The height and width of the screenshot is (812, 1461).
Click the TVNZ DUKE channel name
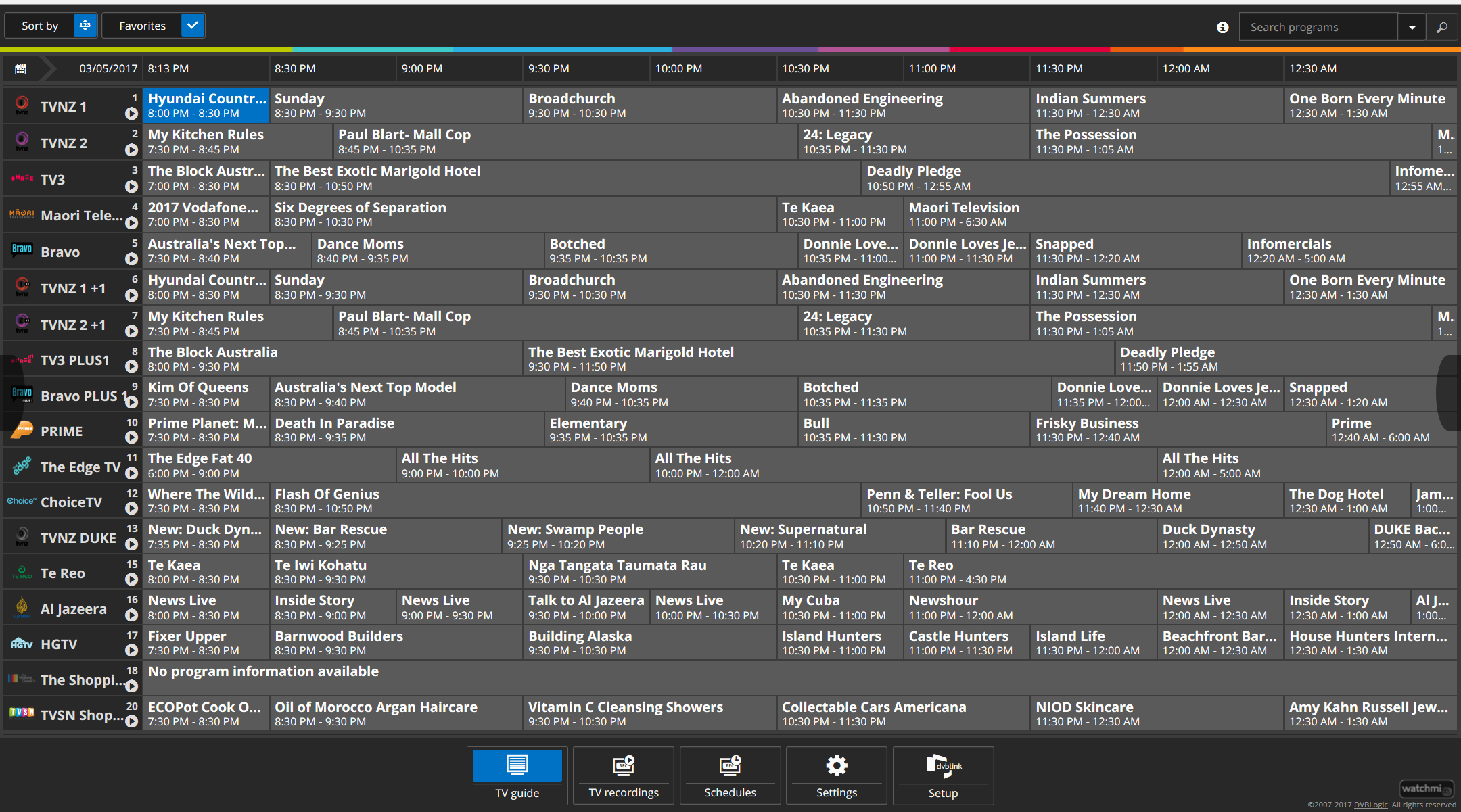coord(78,538)
